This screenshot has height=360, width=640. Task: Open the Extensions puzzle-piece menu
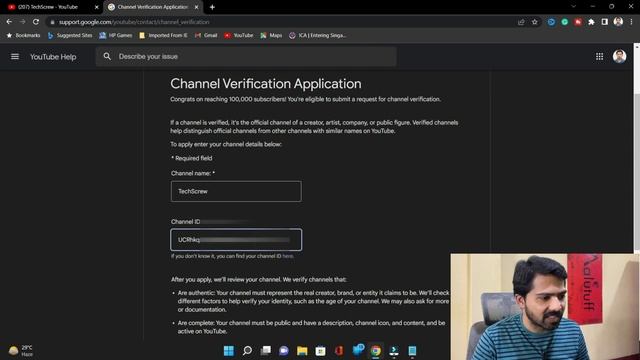pos(591,22)
